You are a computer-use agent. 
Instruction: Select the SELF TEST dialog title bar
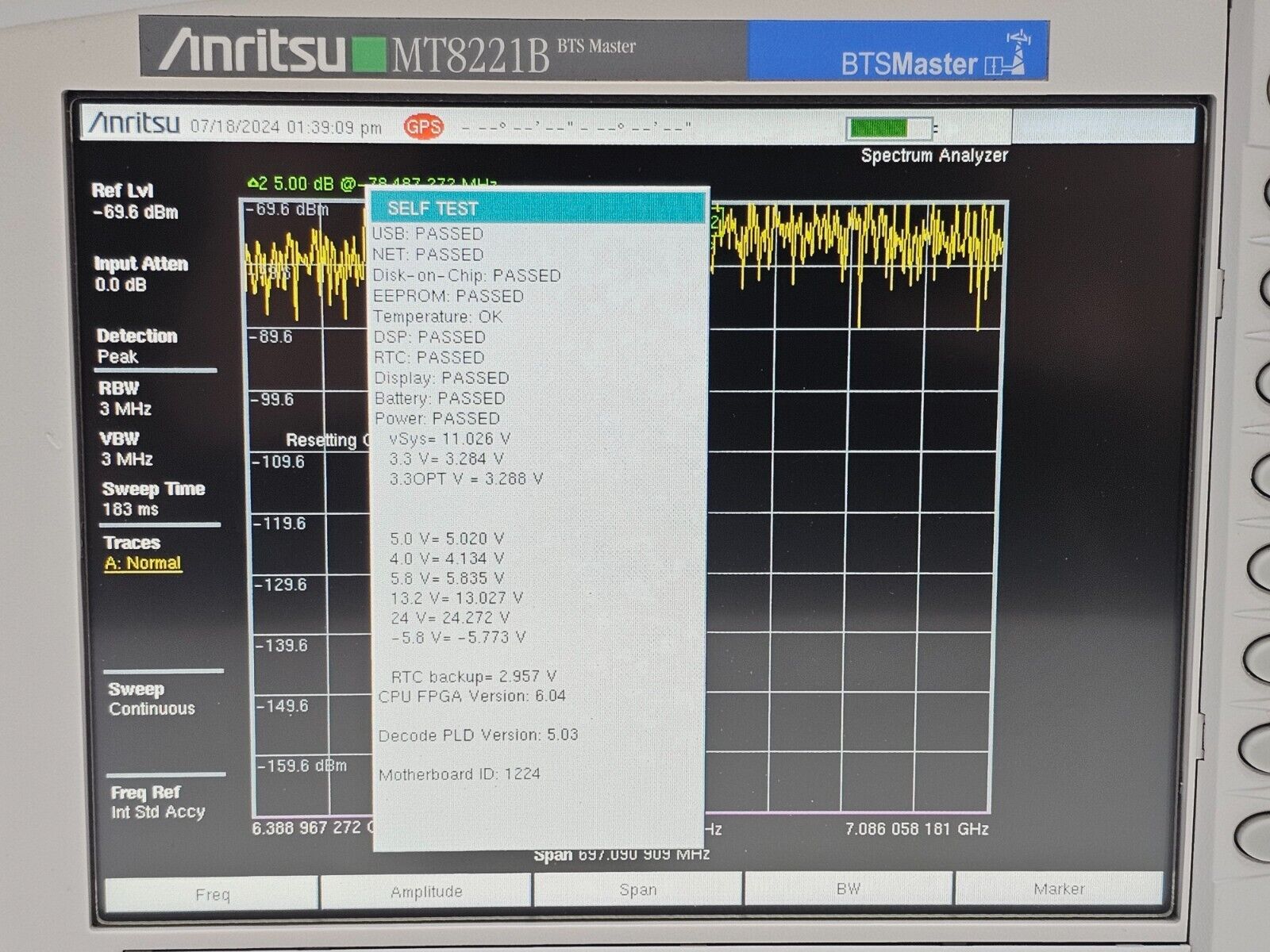(538, 209)
